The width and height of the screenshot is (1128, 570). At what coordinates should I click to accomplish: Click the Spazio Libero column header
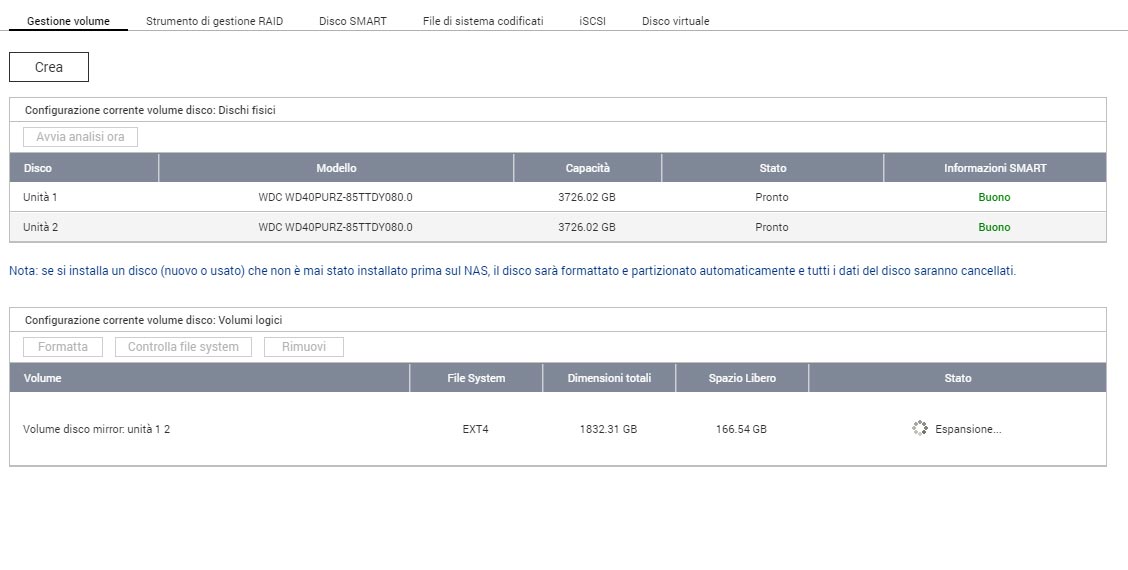742,378
